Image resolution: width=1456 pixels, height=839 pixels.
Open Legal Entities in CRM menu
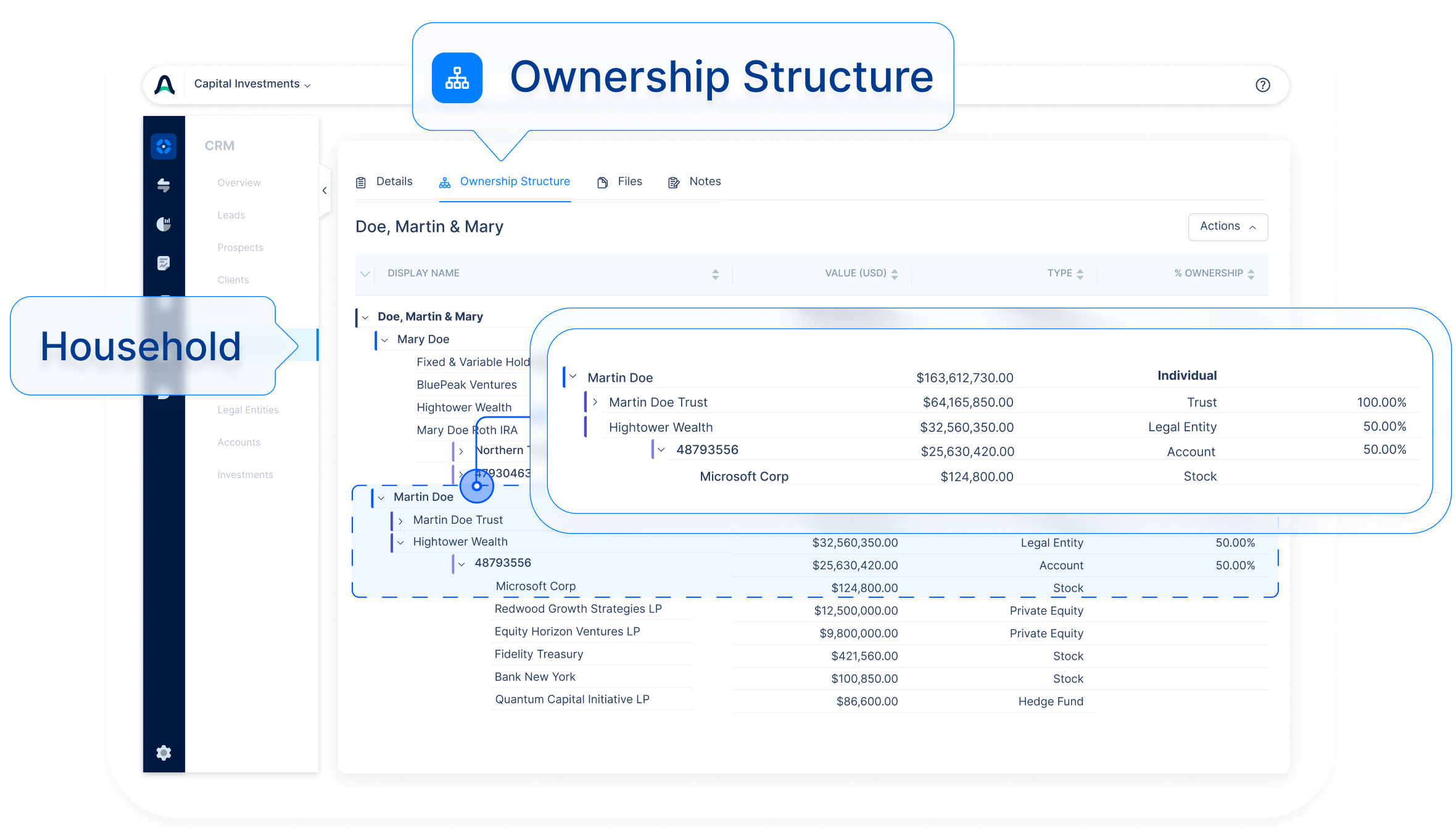pyautogui.click(x=248, y=410)
